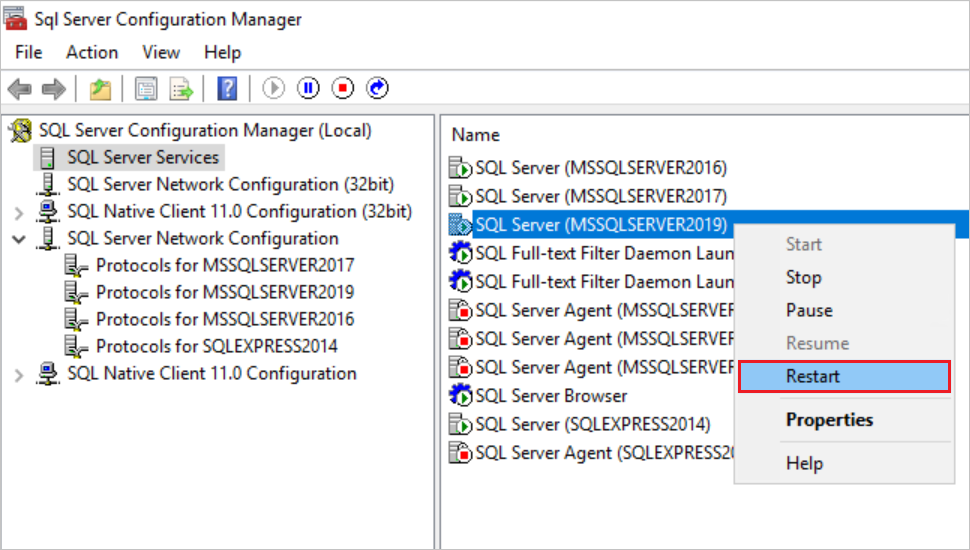Click the Name column header
Screen dimensions: 970x550
click(x=476, y=135)
